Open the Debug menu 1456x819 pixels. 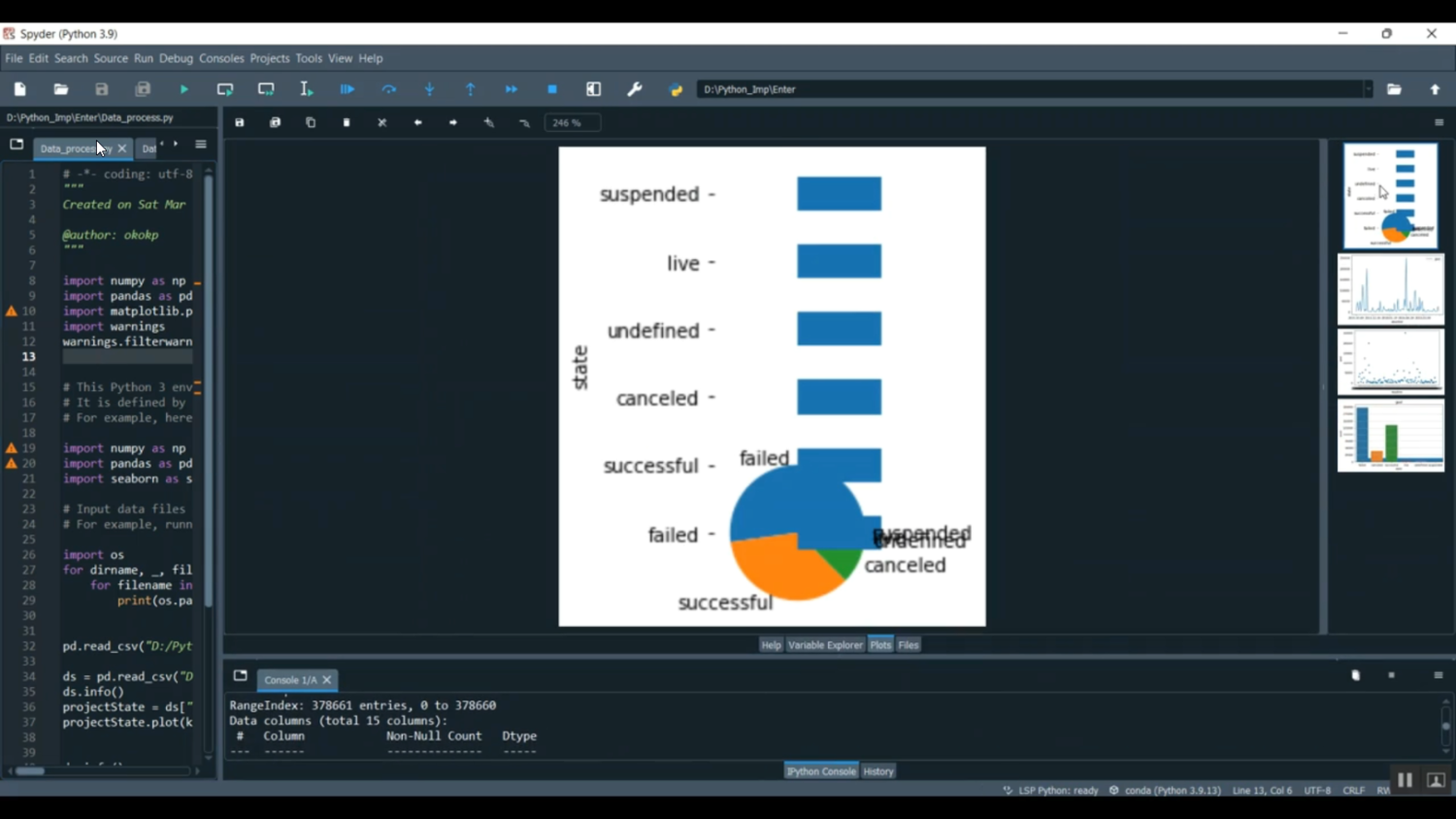pyautogui.click(x=176, y=58)
